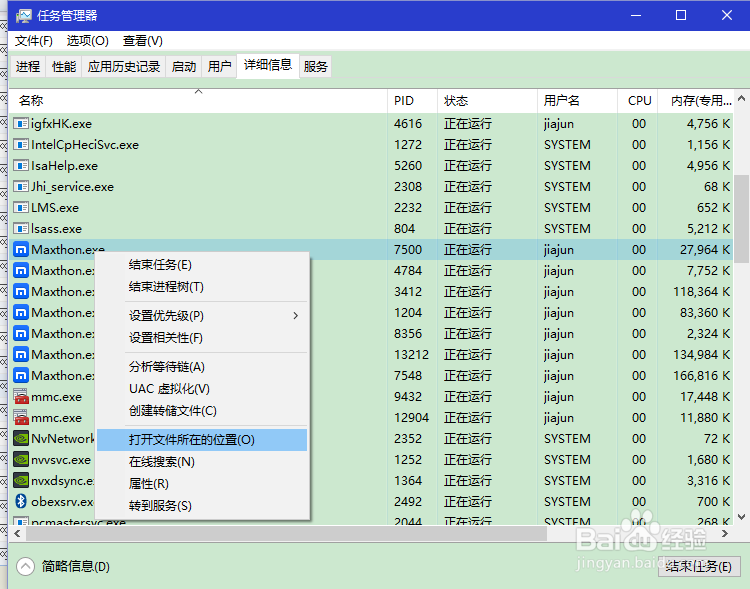Click the NvNetwork service NVIDIA icon
The width and height of the screenshot is (750, 589).
point(21,439)
